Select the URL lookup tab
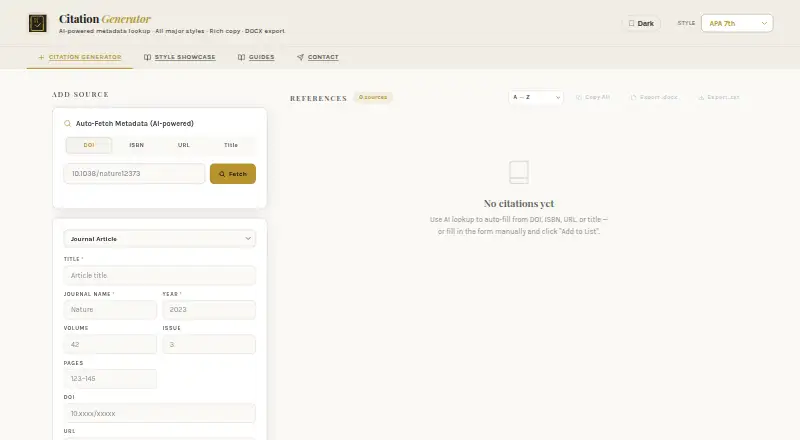Viewport: 800px width, 440px height. [x=184, y=145]
